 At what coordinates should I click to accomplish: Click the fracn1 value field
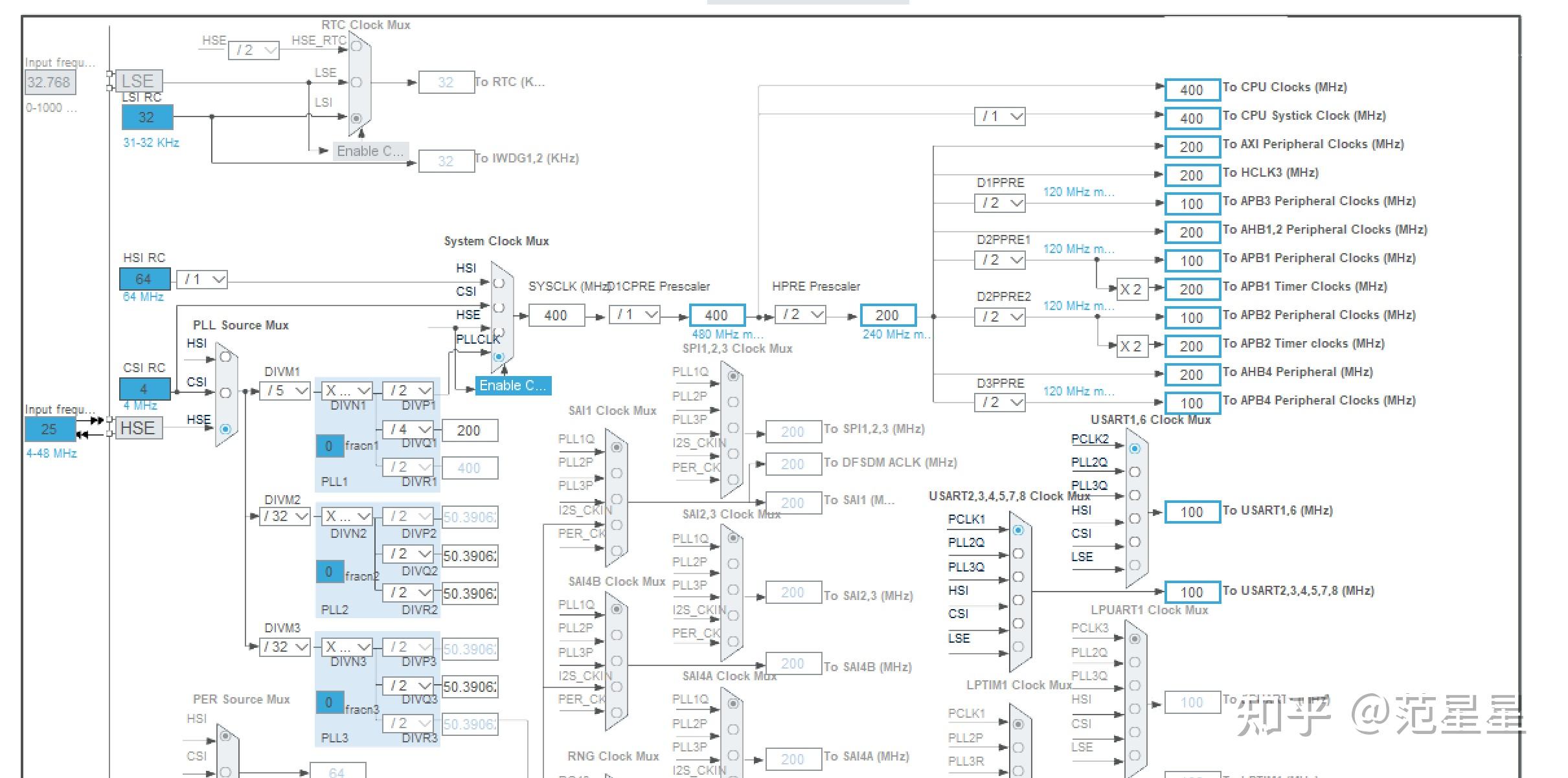[330, 446]
